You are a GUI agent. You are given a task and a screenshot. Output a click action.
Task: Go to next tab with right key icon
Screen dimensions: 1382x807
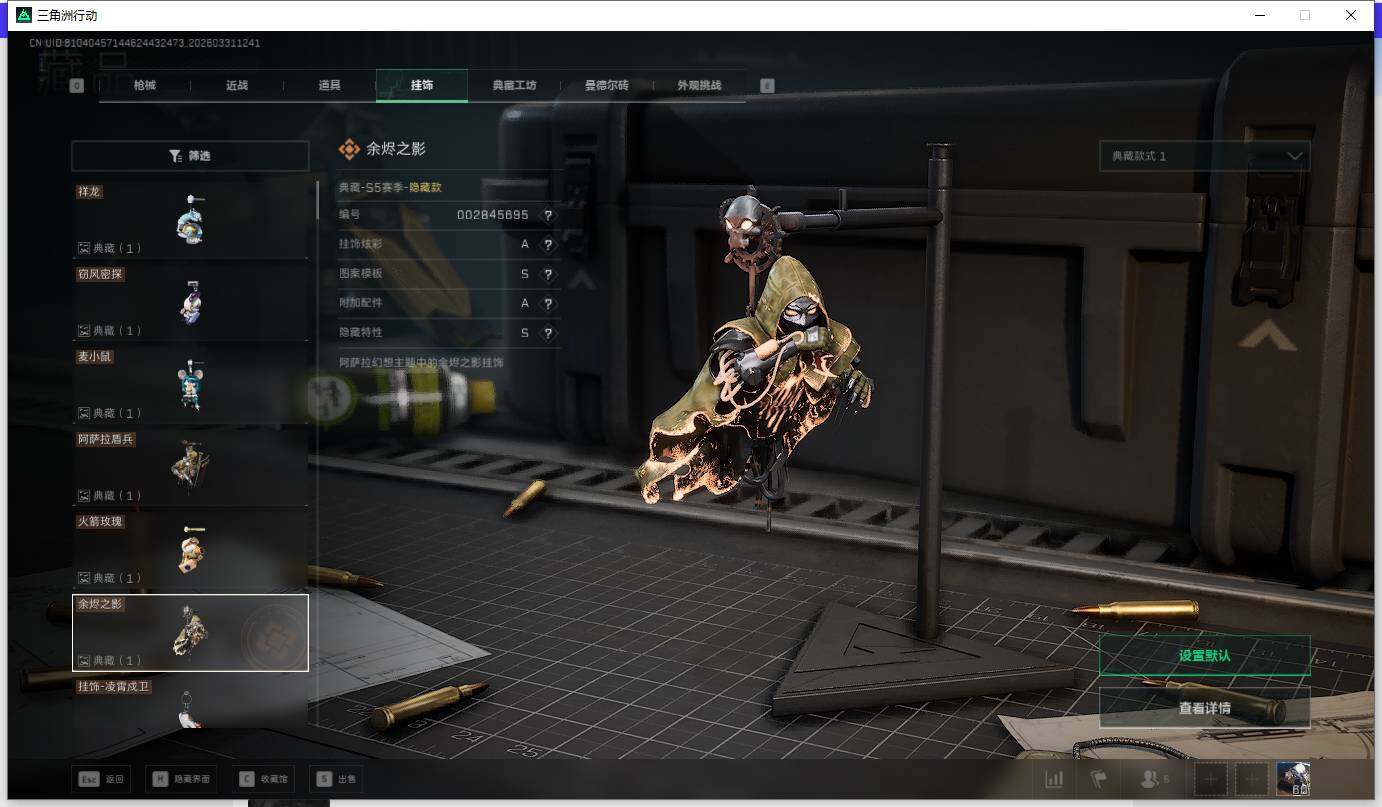[767, 86]
